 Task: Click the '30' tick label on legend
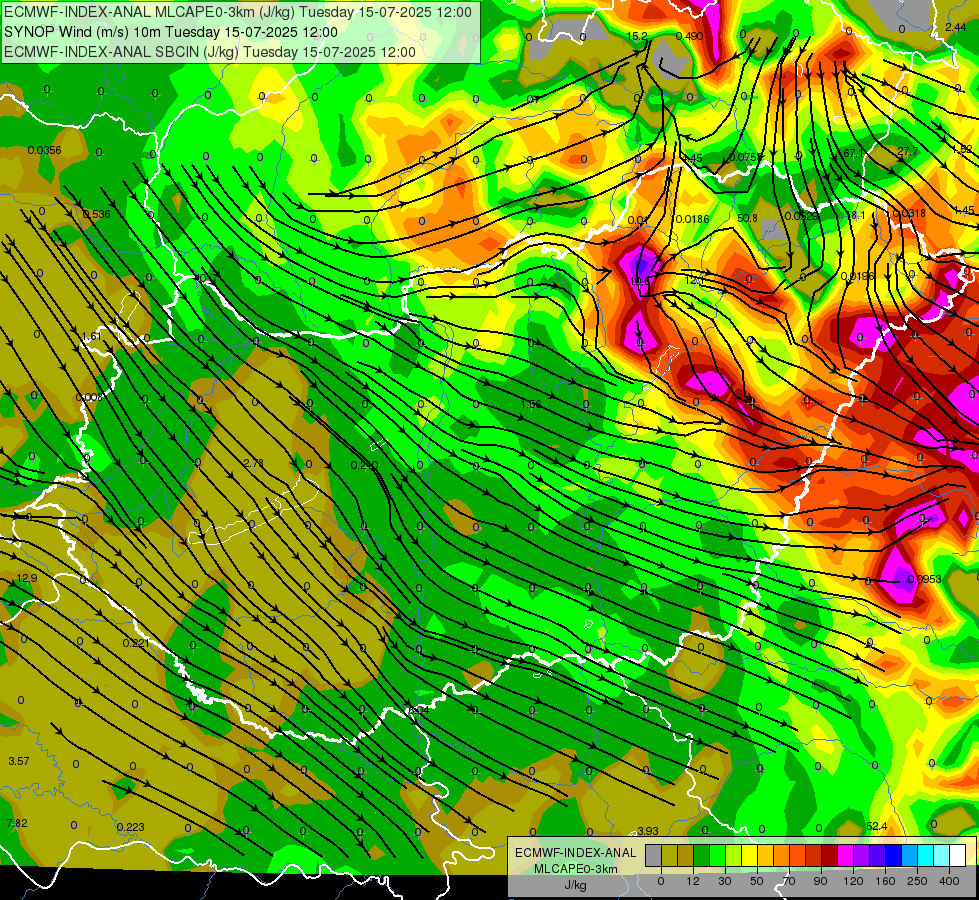pos(725,881)
